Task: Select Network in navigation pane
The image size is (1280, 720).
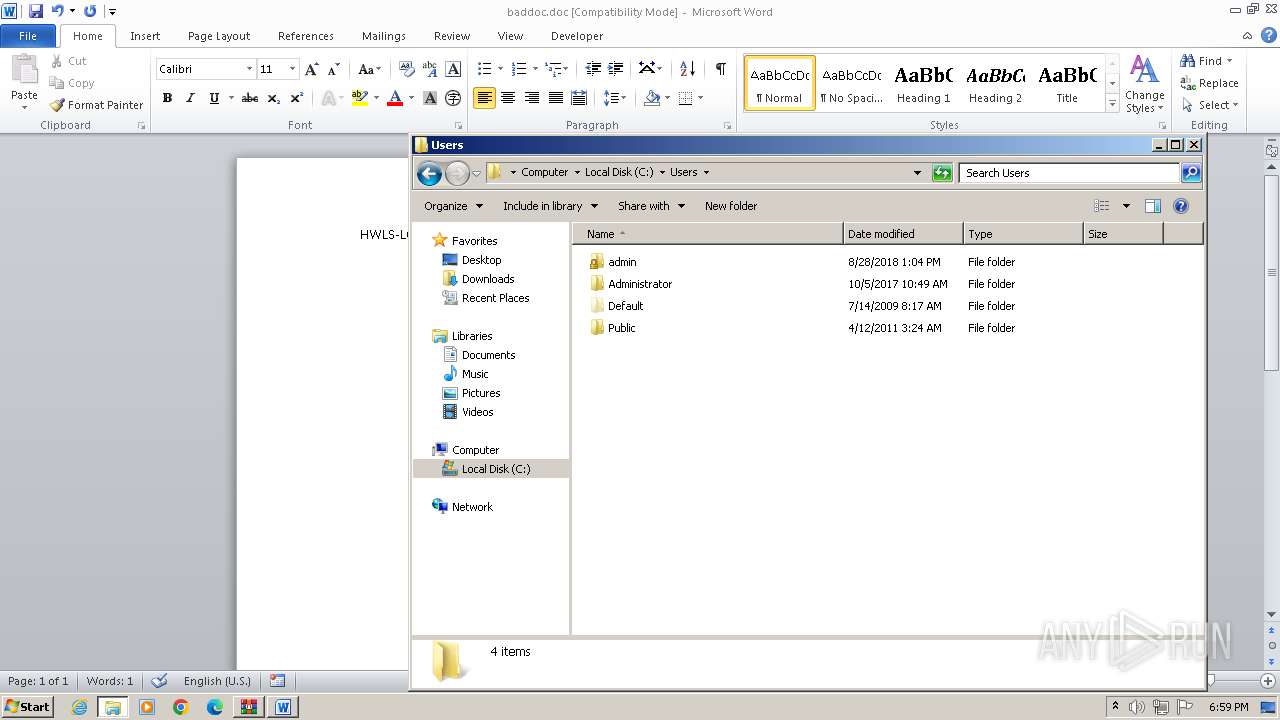Action: tap(472, 507)
